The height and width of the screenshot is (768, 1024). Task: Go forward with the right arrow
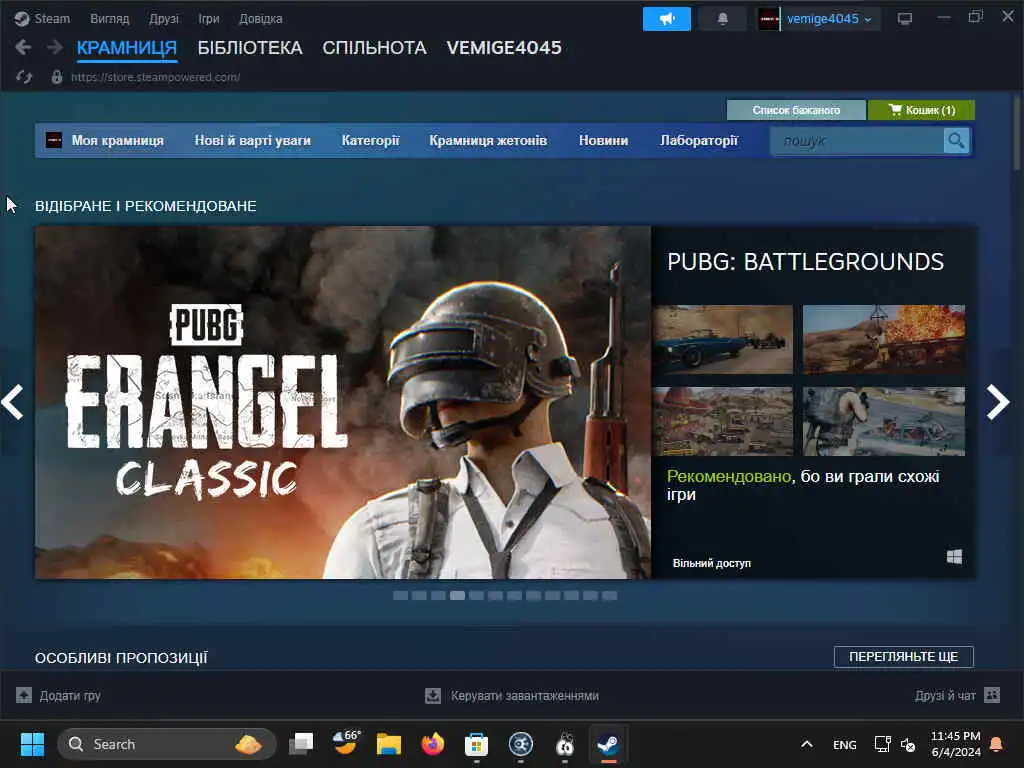point(55,47)
